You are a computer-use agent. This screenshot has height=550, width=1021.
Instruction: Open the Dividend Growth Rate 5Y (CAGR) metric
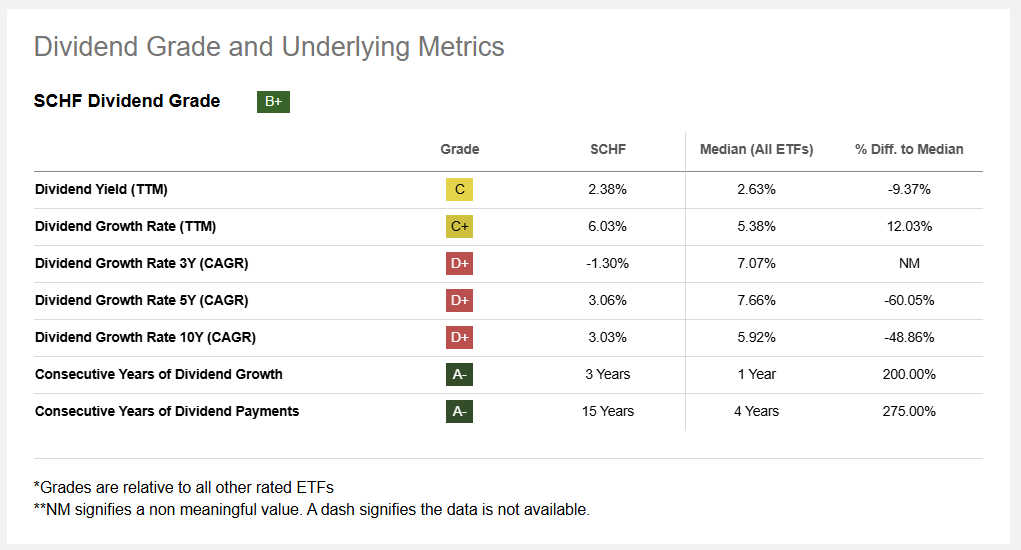[141, 300]
